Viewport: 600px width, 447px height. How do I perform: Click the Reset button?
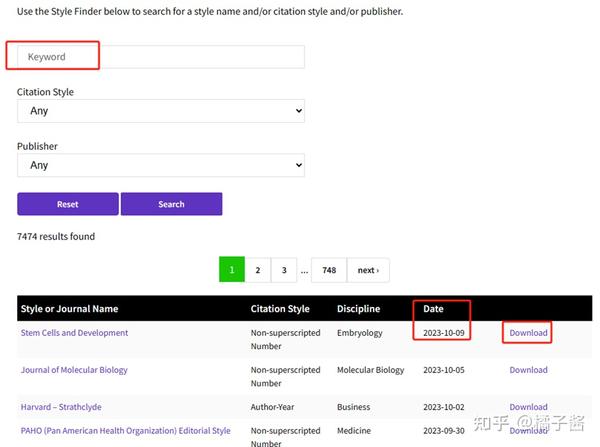click(x=68, y=204)
